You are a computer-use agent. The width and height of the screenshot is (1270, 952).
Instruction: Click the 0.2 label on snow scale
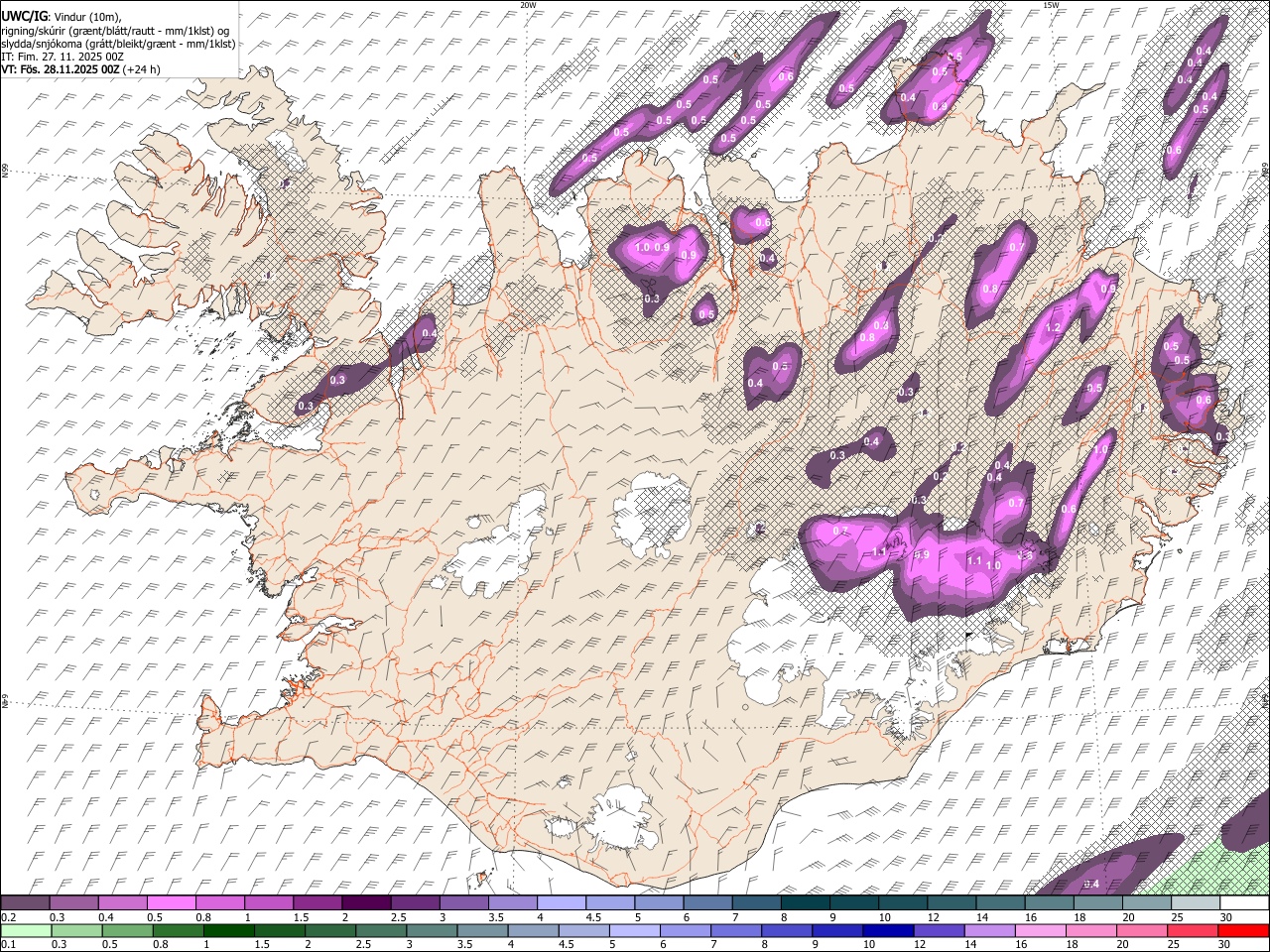[x=9, y=917]
